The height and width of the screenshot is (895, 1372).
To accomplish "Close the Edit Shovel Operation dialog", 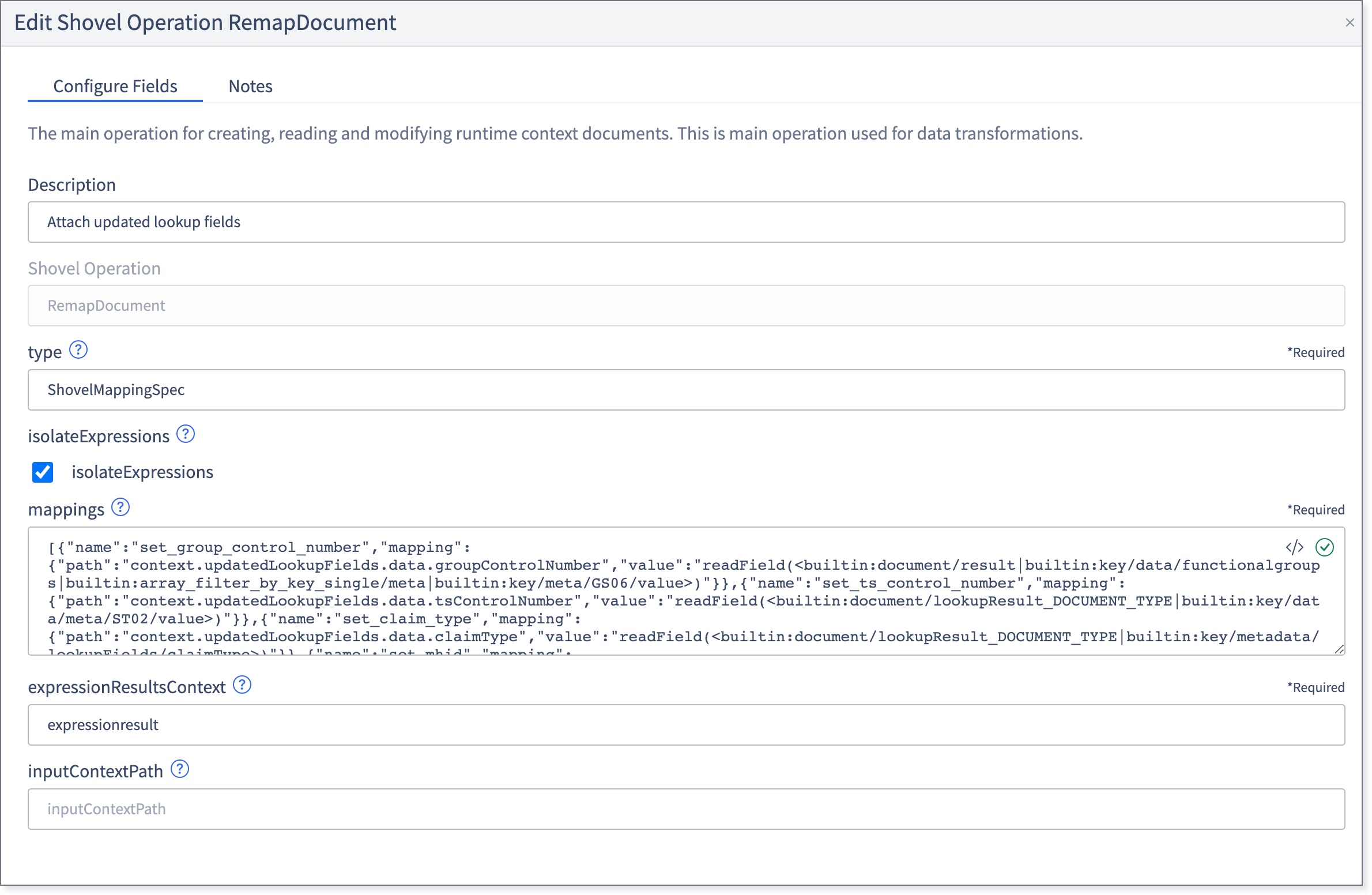I will click(1350, 22).
